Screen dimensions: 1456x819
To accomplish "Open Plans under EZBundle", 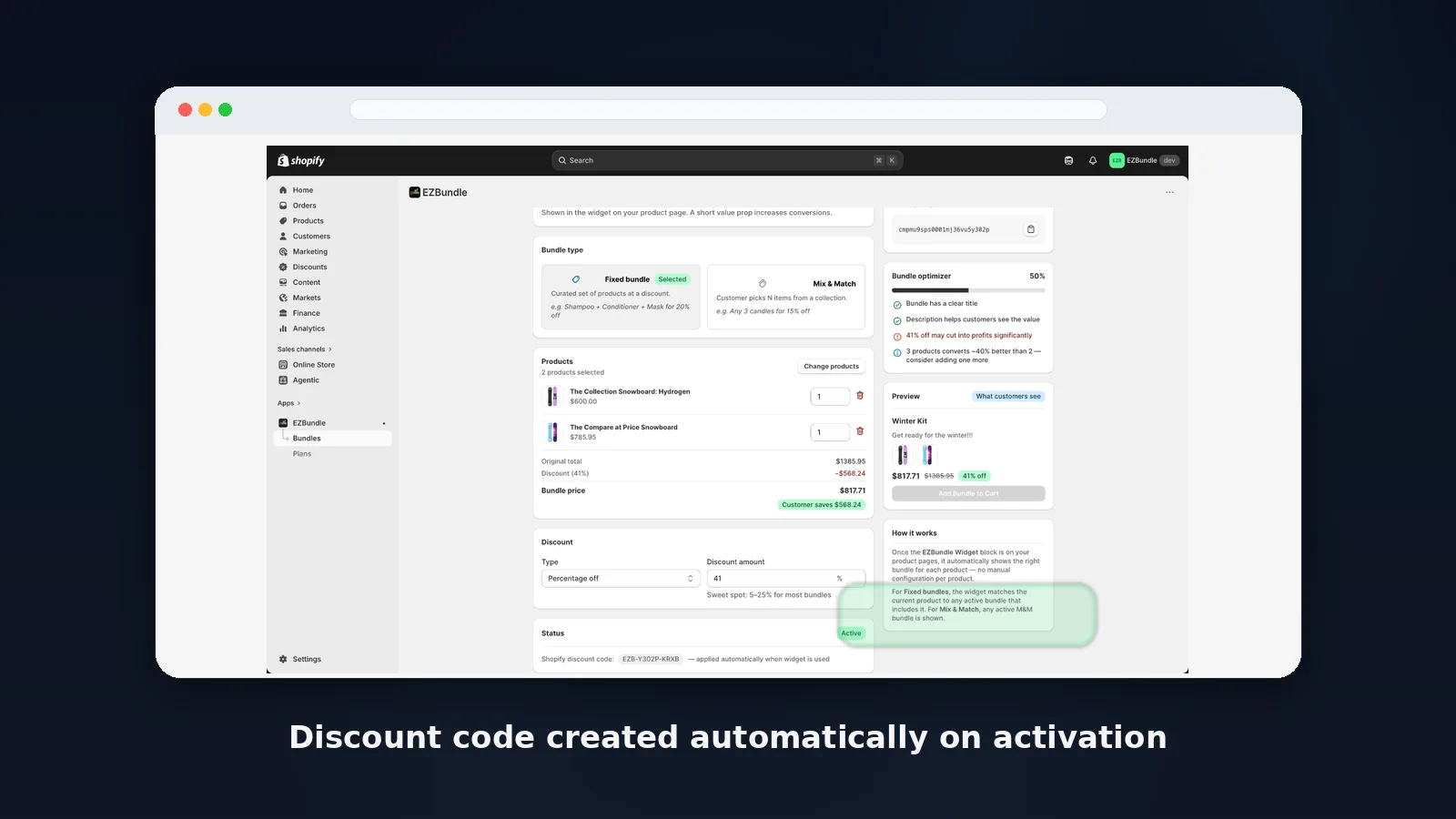I will click(x=302, y=454).
